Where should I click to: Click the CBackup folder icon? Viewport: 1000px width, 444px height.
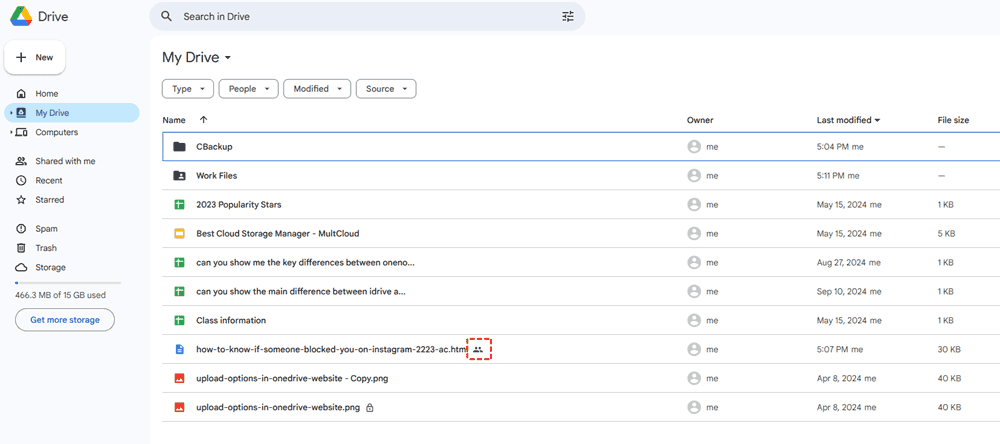point(179,147)
